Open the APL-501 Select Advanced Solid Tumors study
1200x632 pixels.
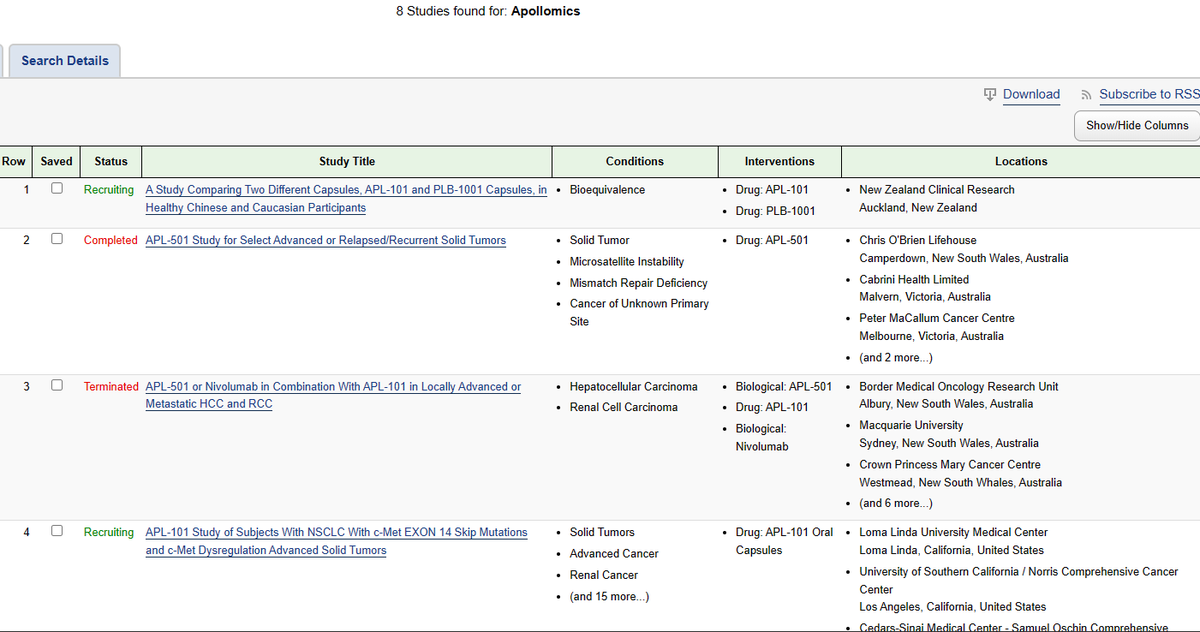[x=325, y=240]
